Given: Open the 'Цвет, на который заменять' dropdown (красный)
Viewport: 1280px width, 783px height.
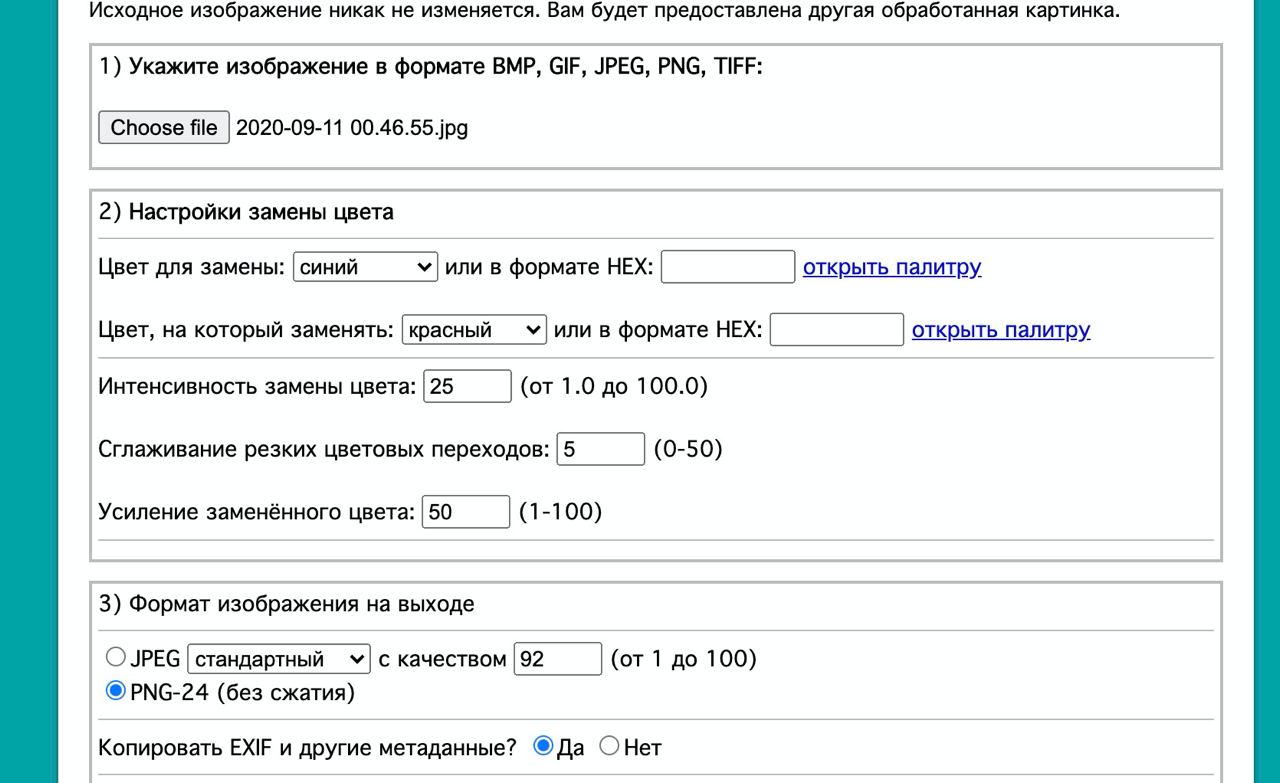Looking at the screenshot, I should pyautogui.click(x=474, y=329).
